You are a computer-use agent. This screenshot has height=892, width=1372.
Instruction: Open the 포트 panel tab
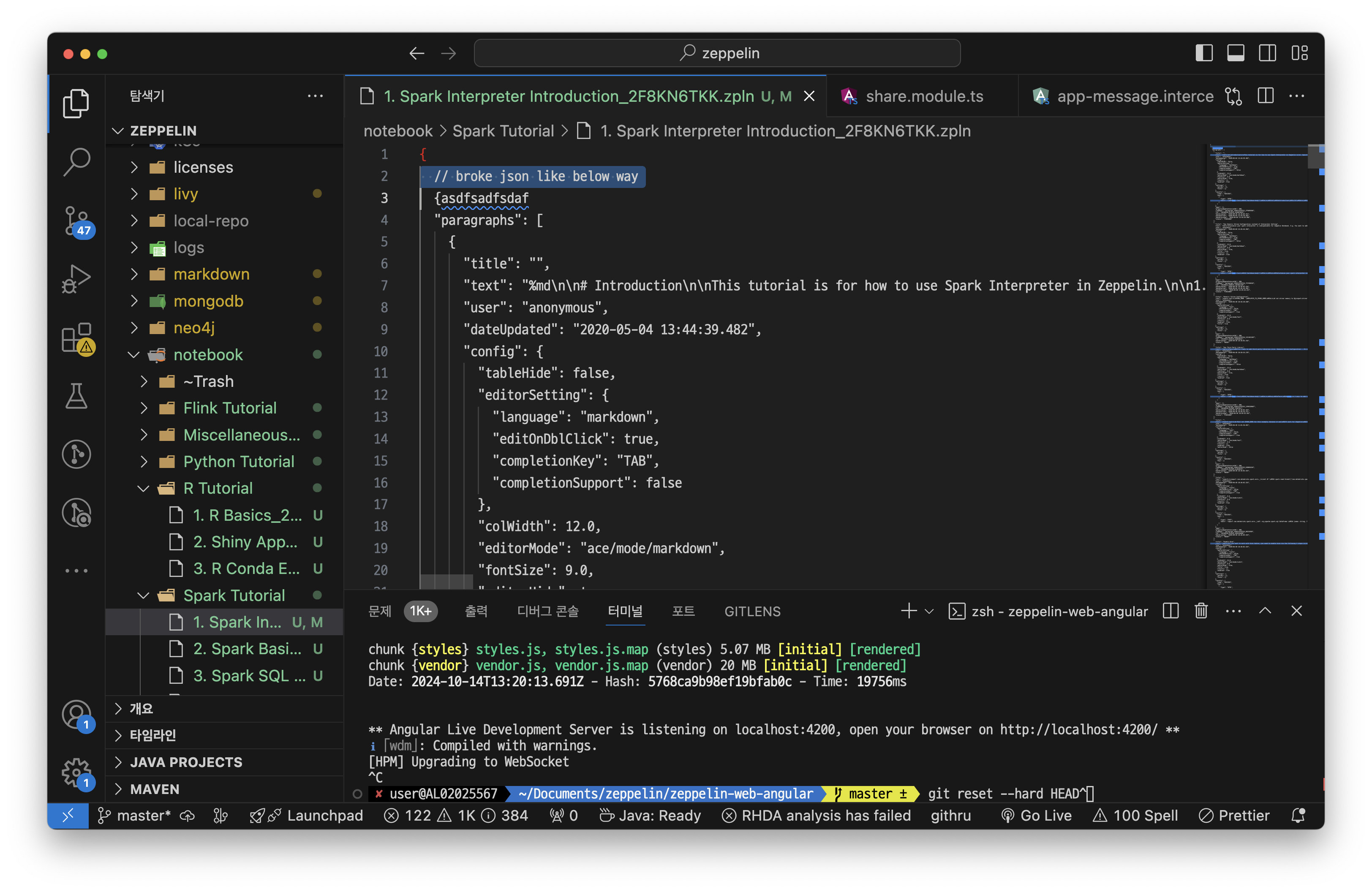(683, 611)
